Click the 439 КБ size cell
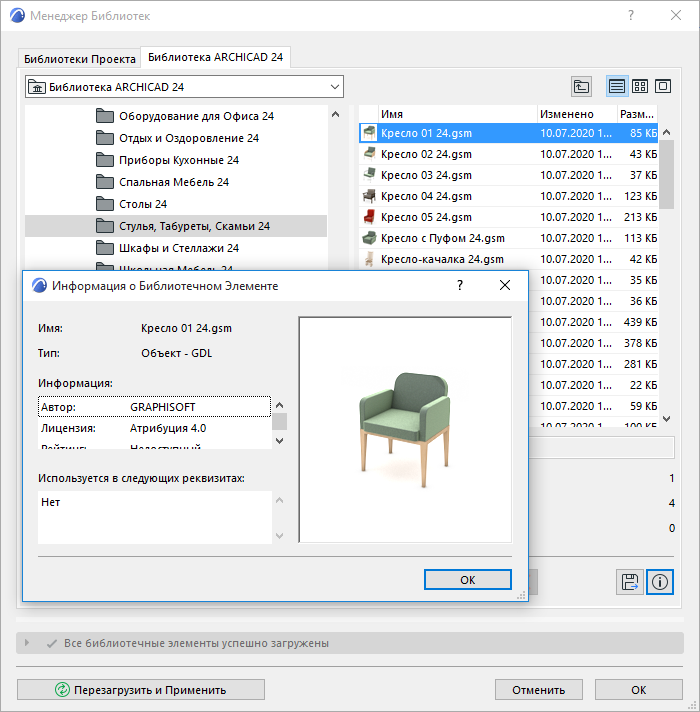 640,322
